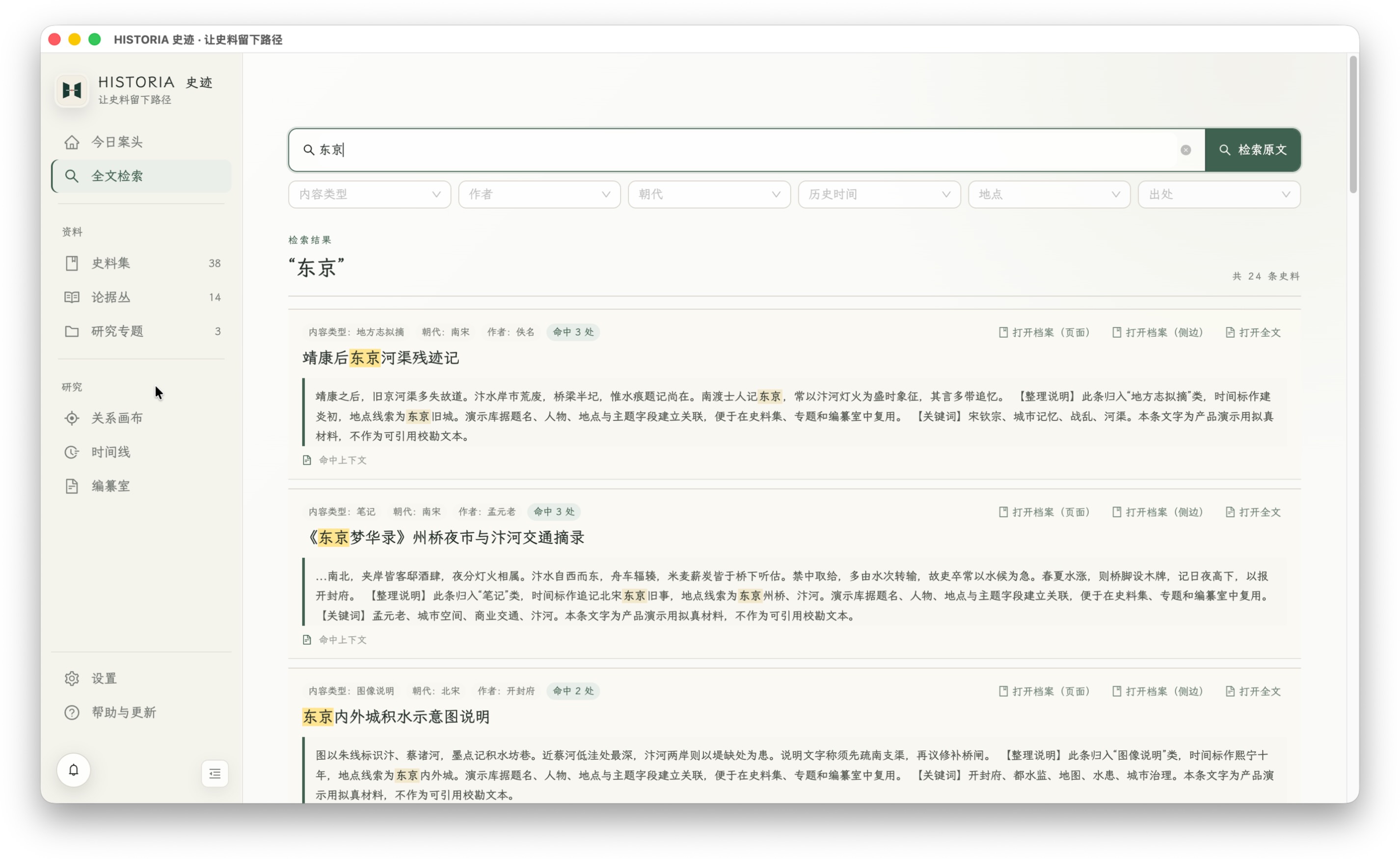Open notifications bell button
Image resolution: width=1400 pixels, height=859 pixels.
tap(73, 770)
